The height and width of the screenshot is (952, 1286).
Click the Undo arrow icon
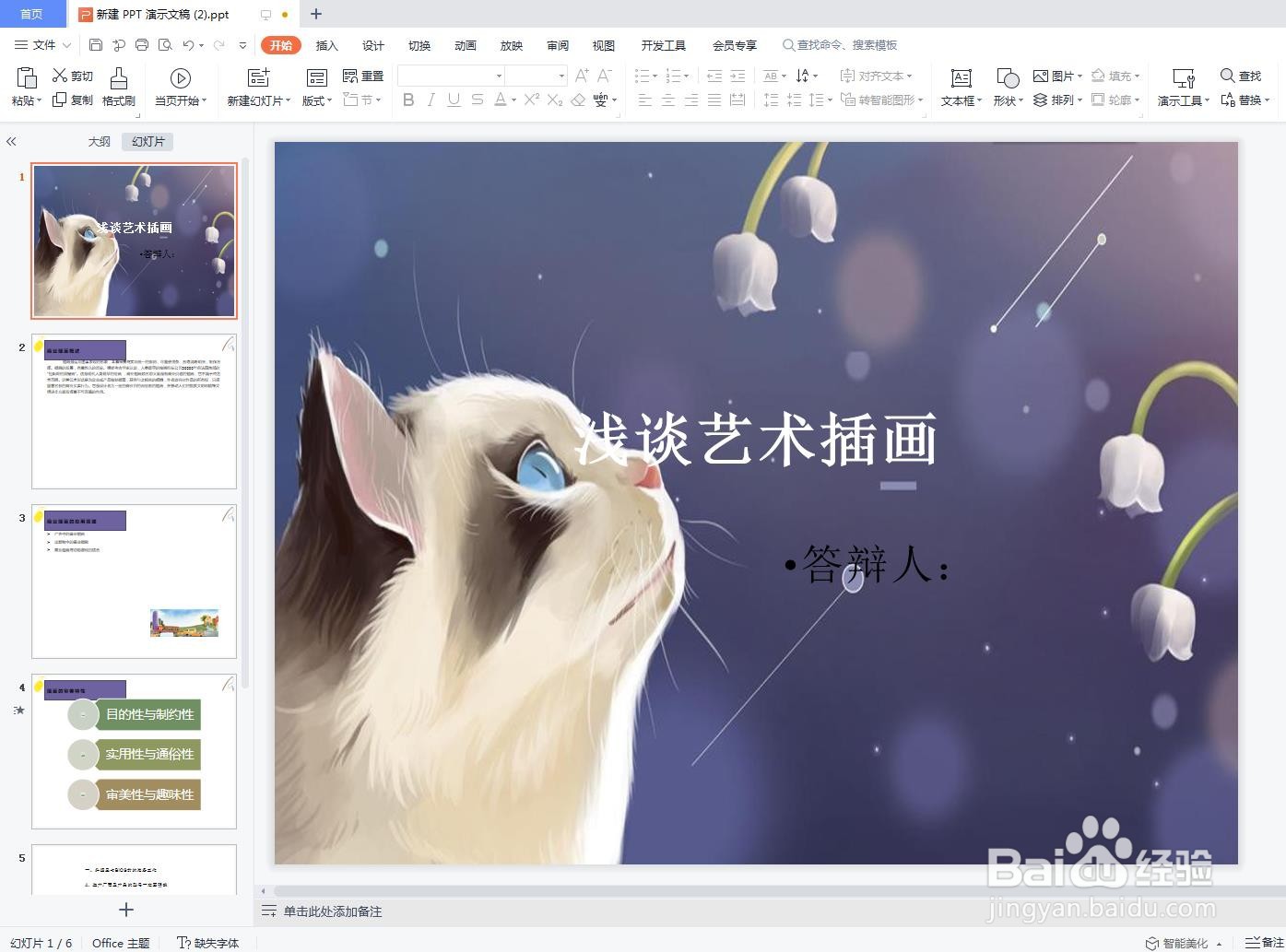click(189, 44)
